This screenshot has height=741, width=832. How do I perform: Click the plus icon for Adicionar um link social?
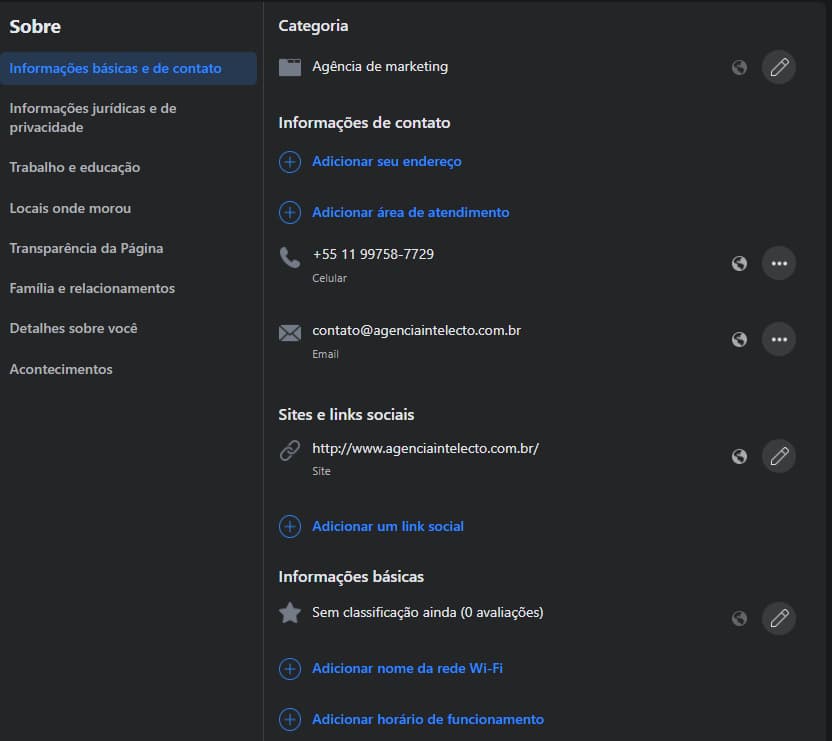pyautogui.click(x=290, y=527)
